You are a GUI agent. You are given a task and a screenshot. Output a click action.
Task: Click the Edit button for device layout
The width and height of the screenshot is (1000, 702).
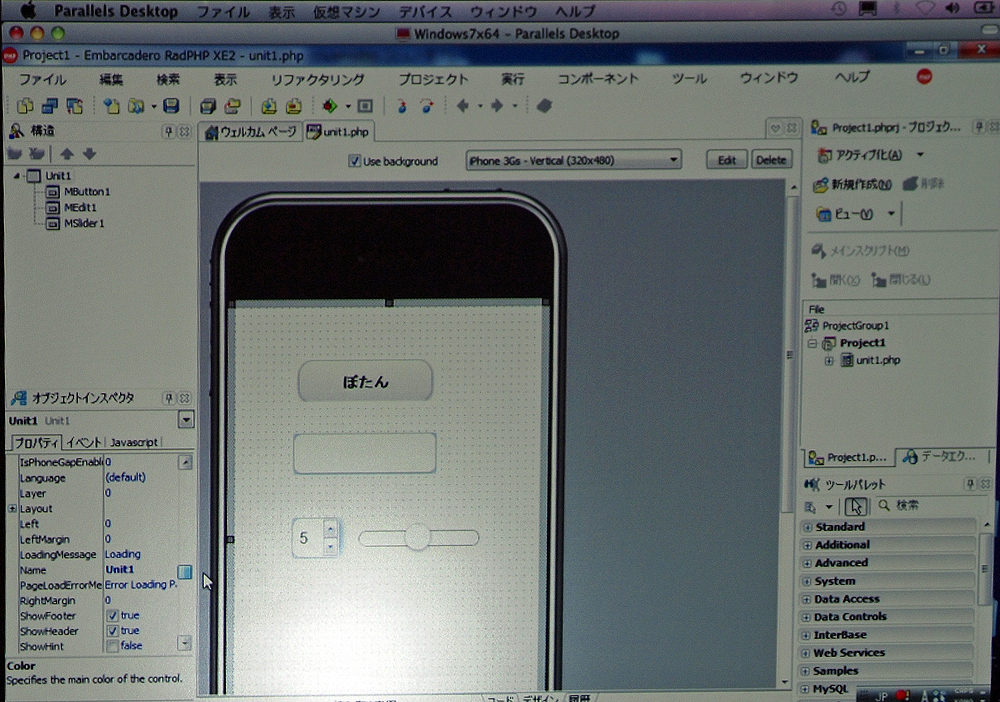pyautogui.click(x=726, y=160)
